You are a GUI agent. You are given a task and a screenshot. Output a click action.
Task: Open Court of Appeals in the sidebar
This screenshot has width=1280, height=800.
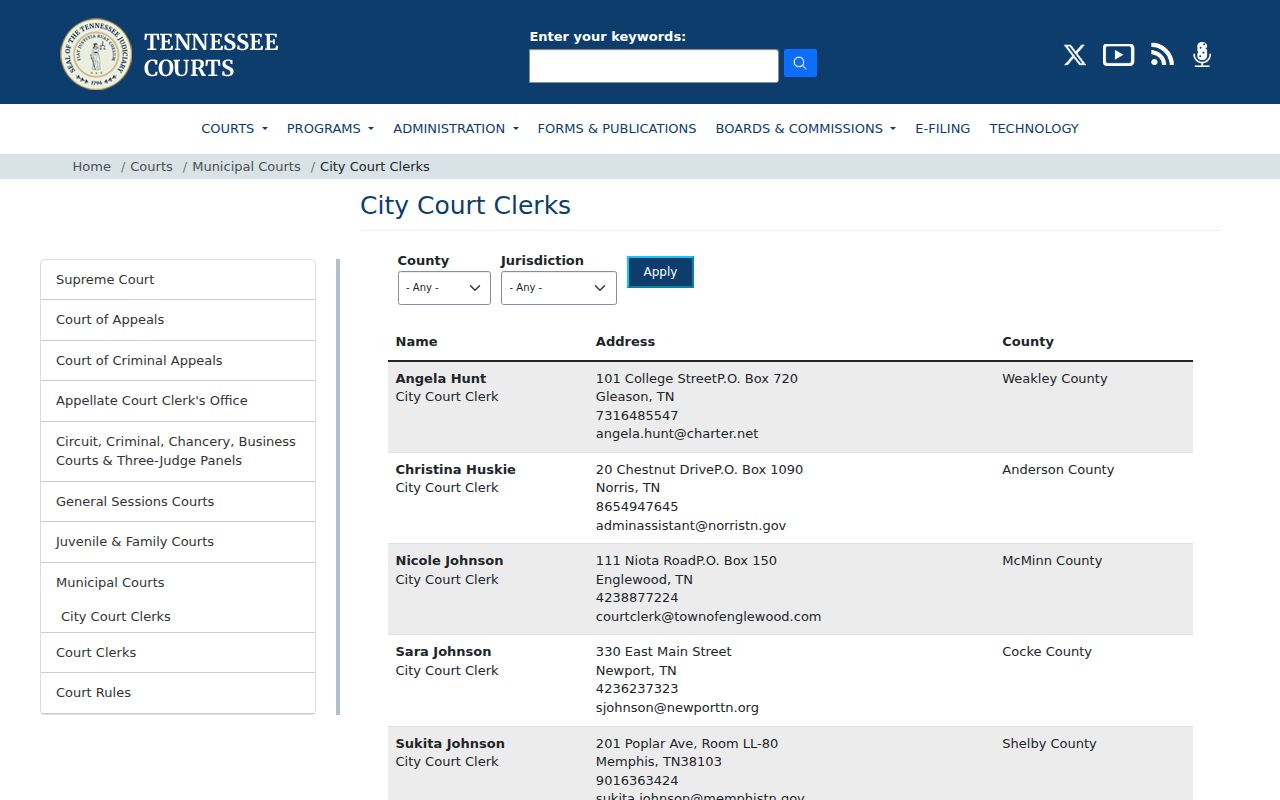[x=178, y=320]
